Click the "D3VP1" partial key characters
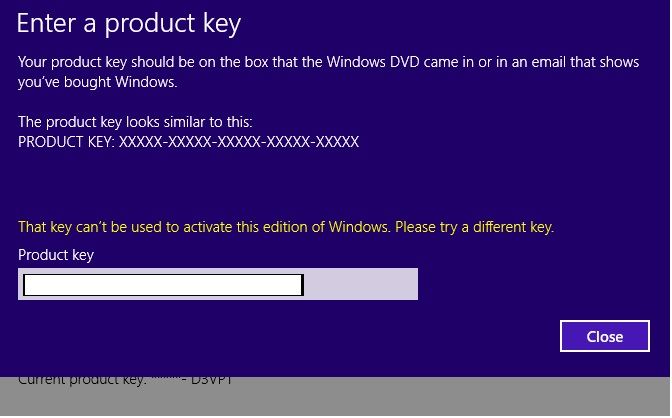Image resolution: width=672 pixels, height=418 pixels. point(212,380)
